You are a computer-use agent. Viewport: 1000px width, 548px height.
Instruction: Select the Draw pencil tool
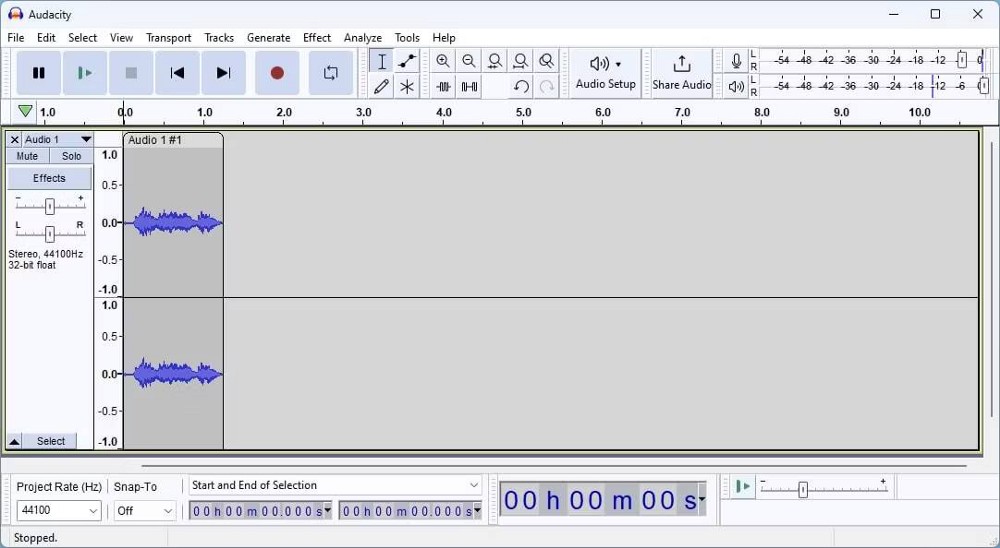tap(381, 87)
